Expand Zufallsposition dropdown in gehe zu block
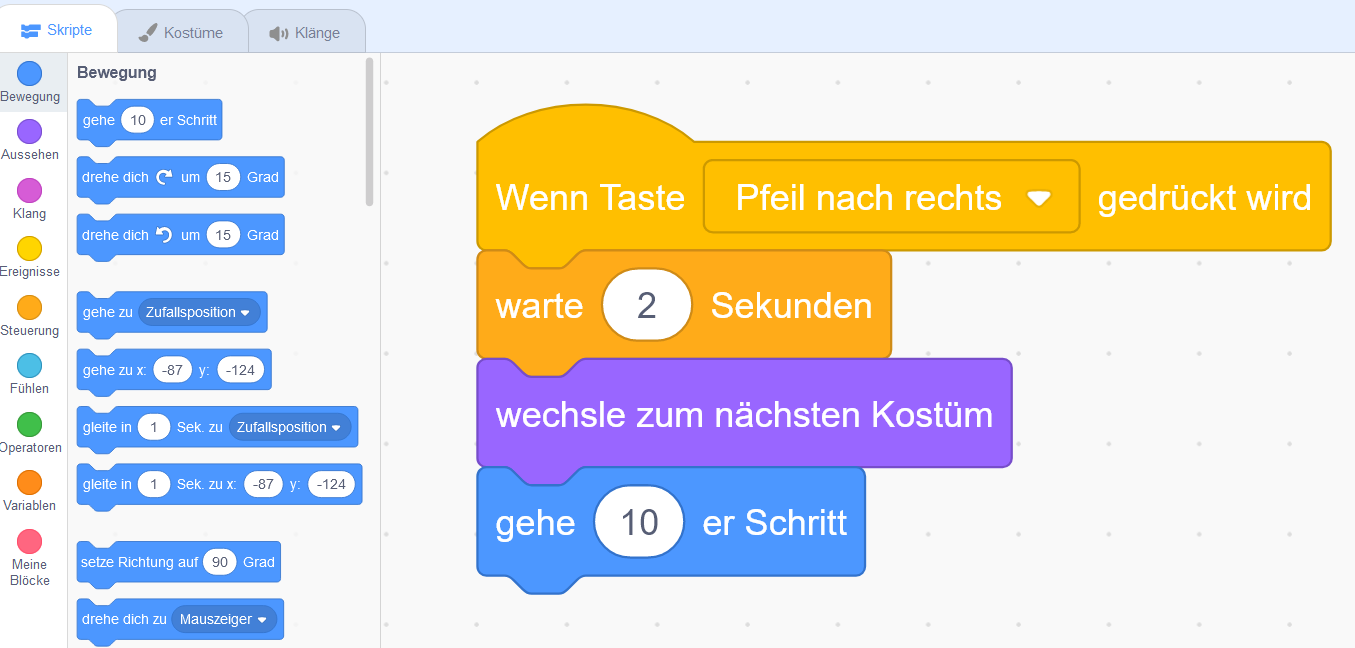 pyautogui.click(x=199, y=313)
